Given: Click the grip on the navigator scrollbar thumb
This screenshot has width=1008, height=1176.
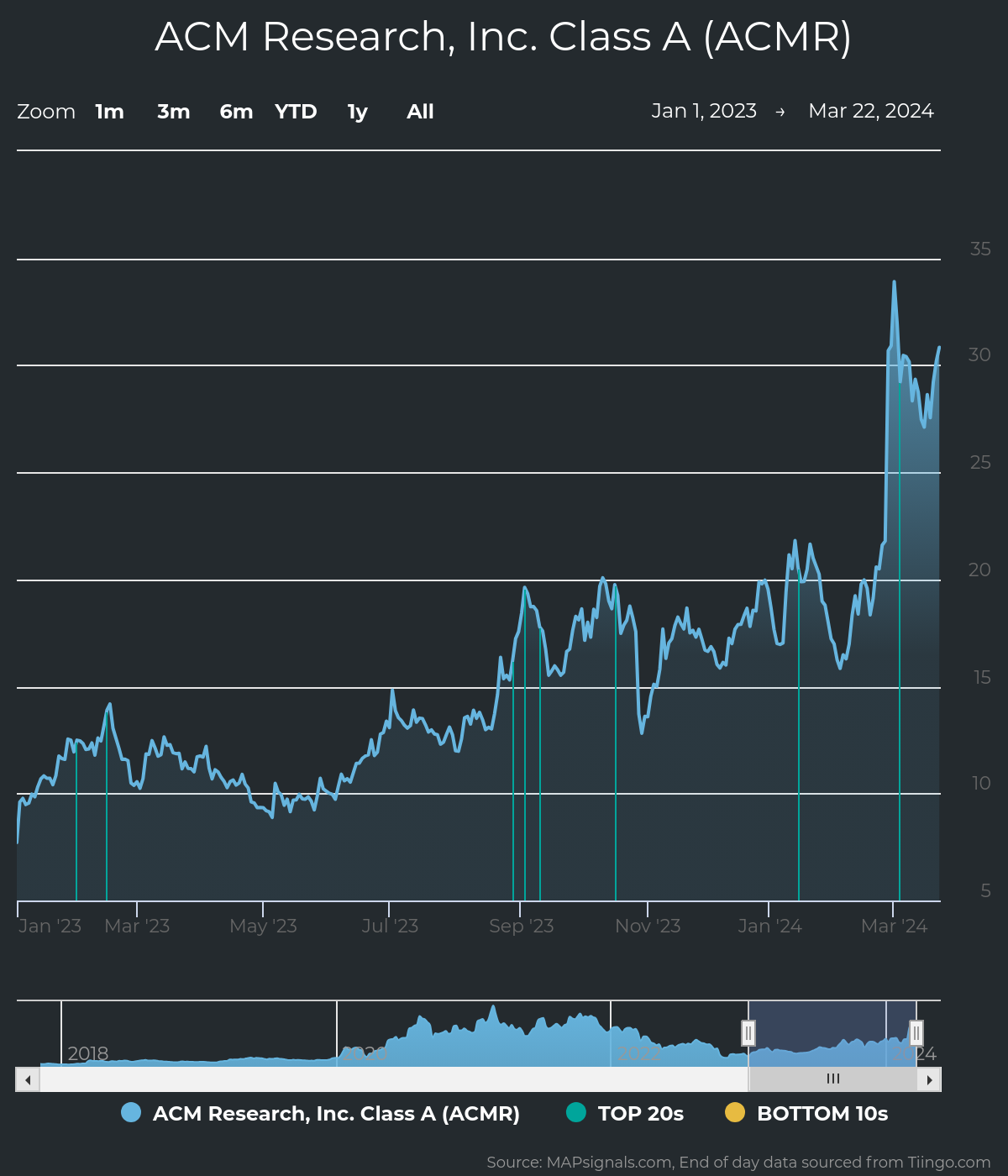Looking at the screenshot, I should click(x=833, y=1079).
